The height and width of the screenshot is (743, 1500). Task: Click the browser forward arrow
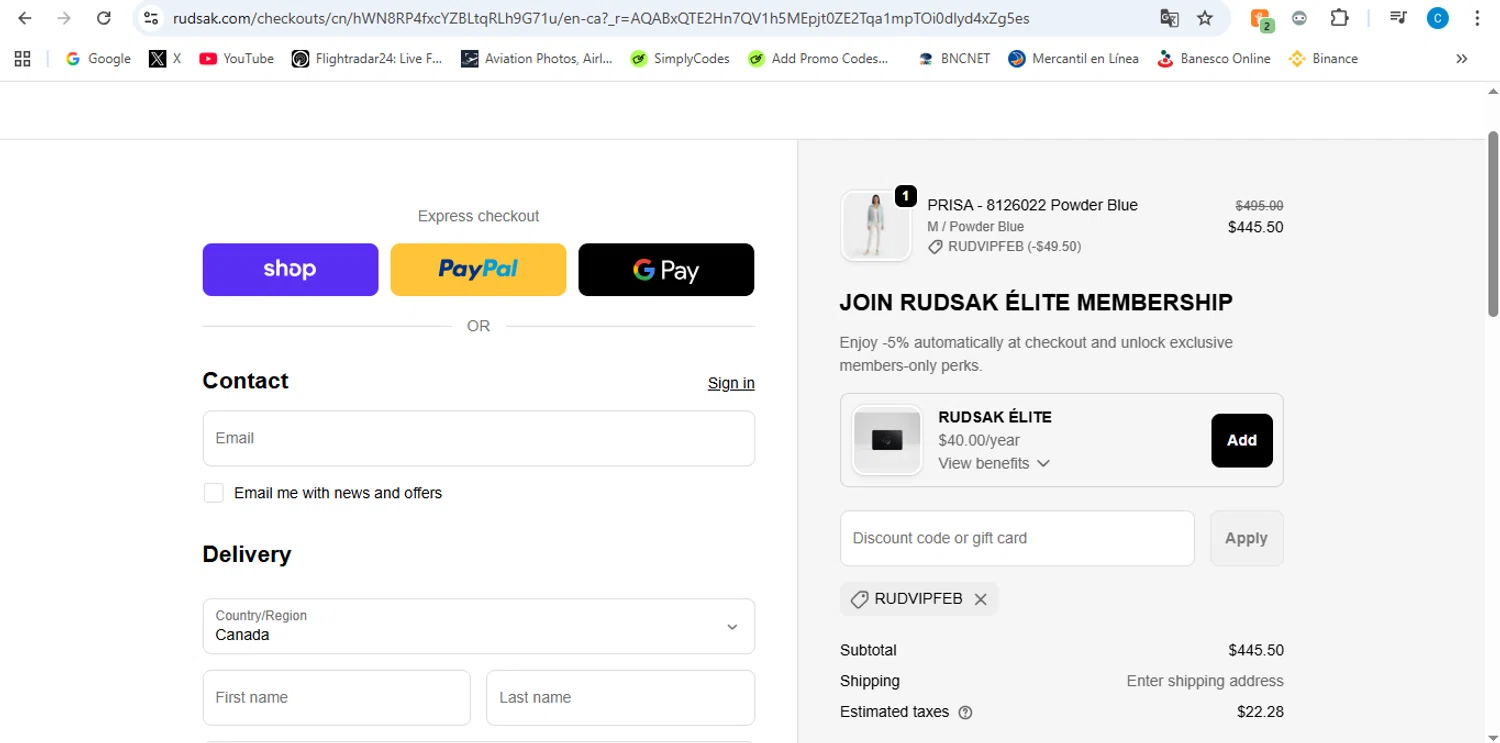64,18
